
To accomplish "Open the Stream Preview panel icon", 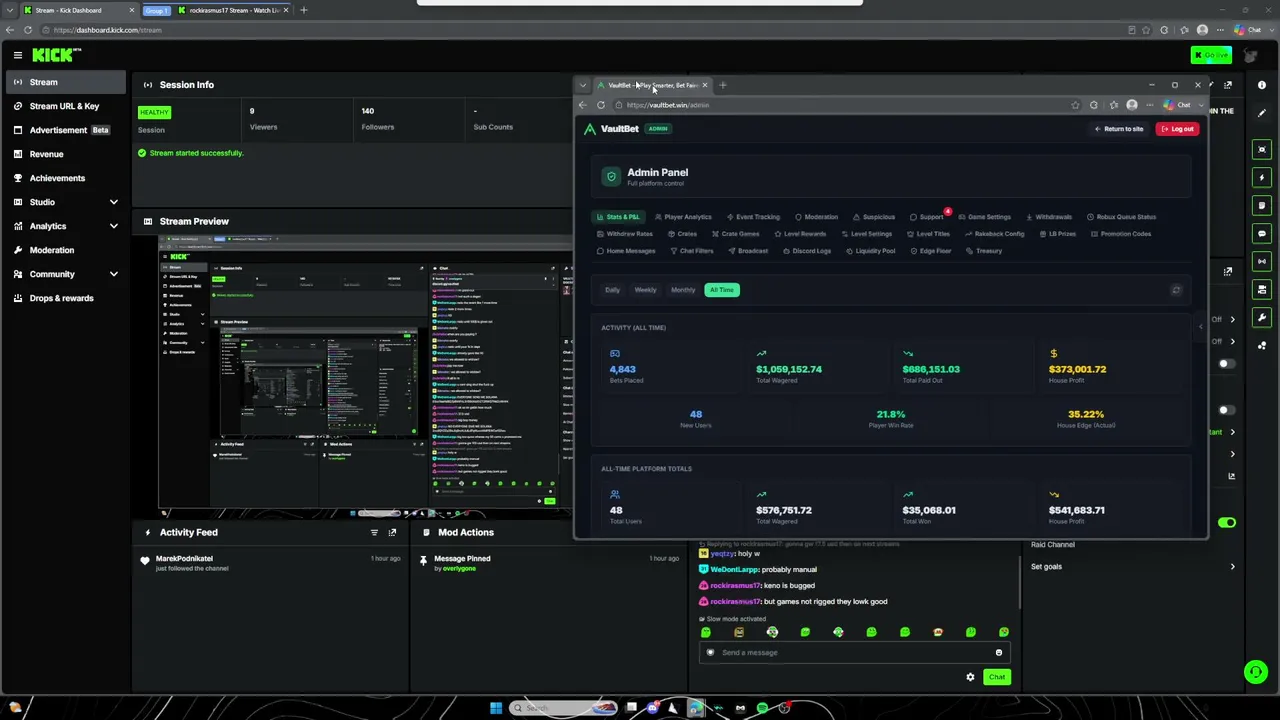I will pos(148,221).
